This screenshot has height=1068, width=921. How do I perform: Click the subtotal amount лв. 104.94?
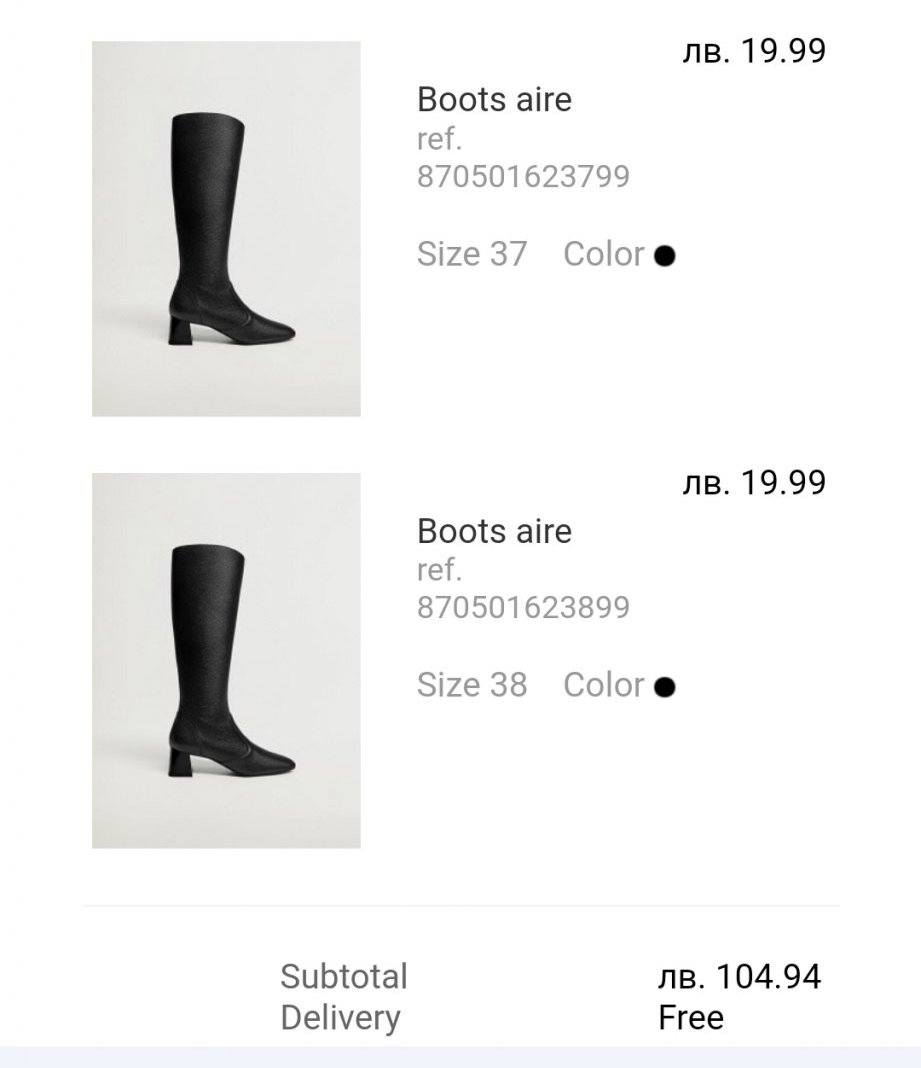740,976
